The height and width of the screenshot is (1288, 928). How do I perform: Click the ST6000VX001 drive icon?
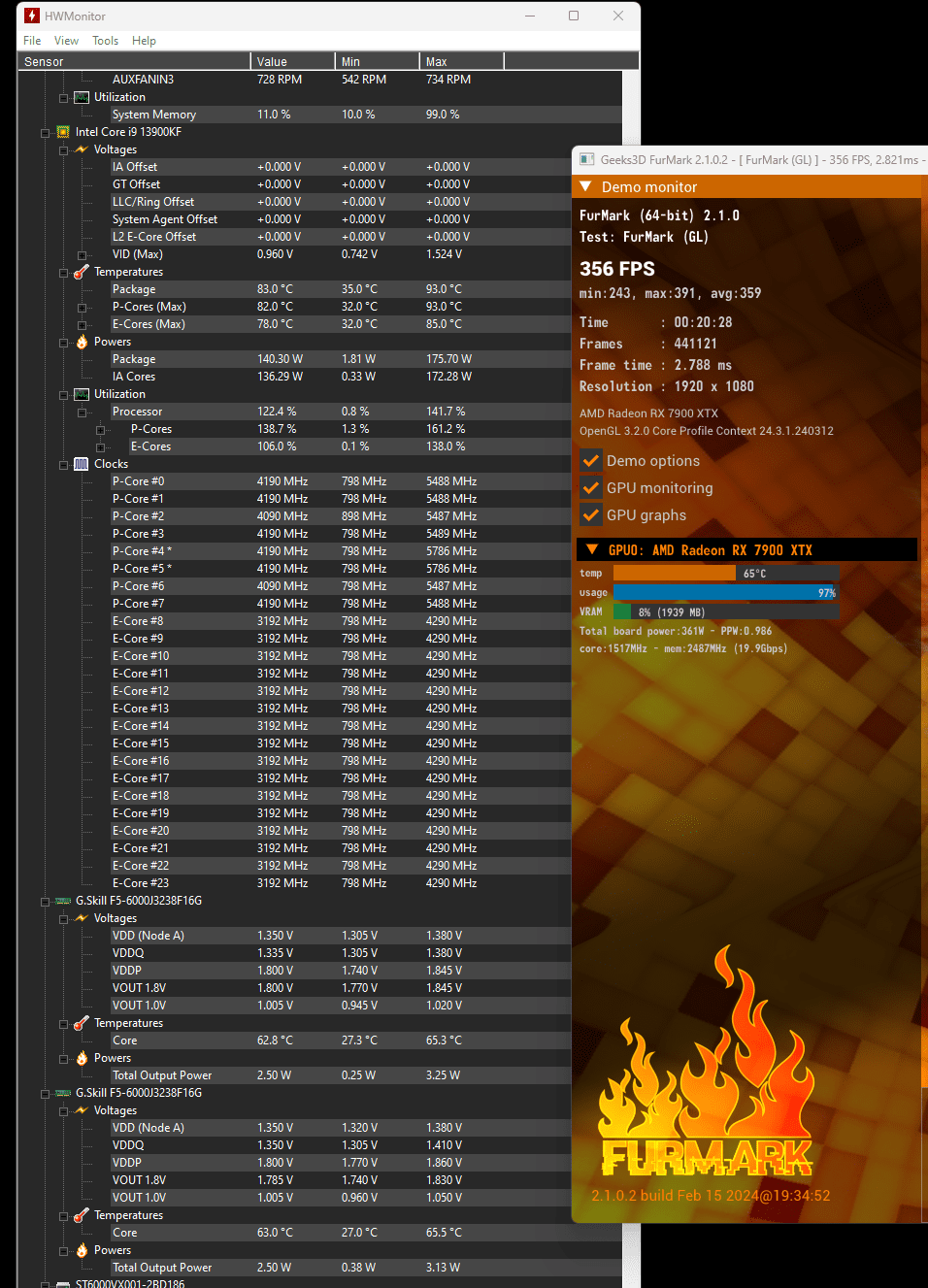[63, 1283]
